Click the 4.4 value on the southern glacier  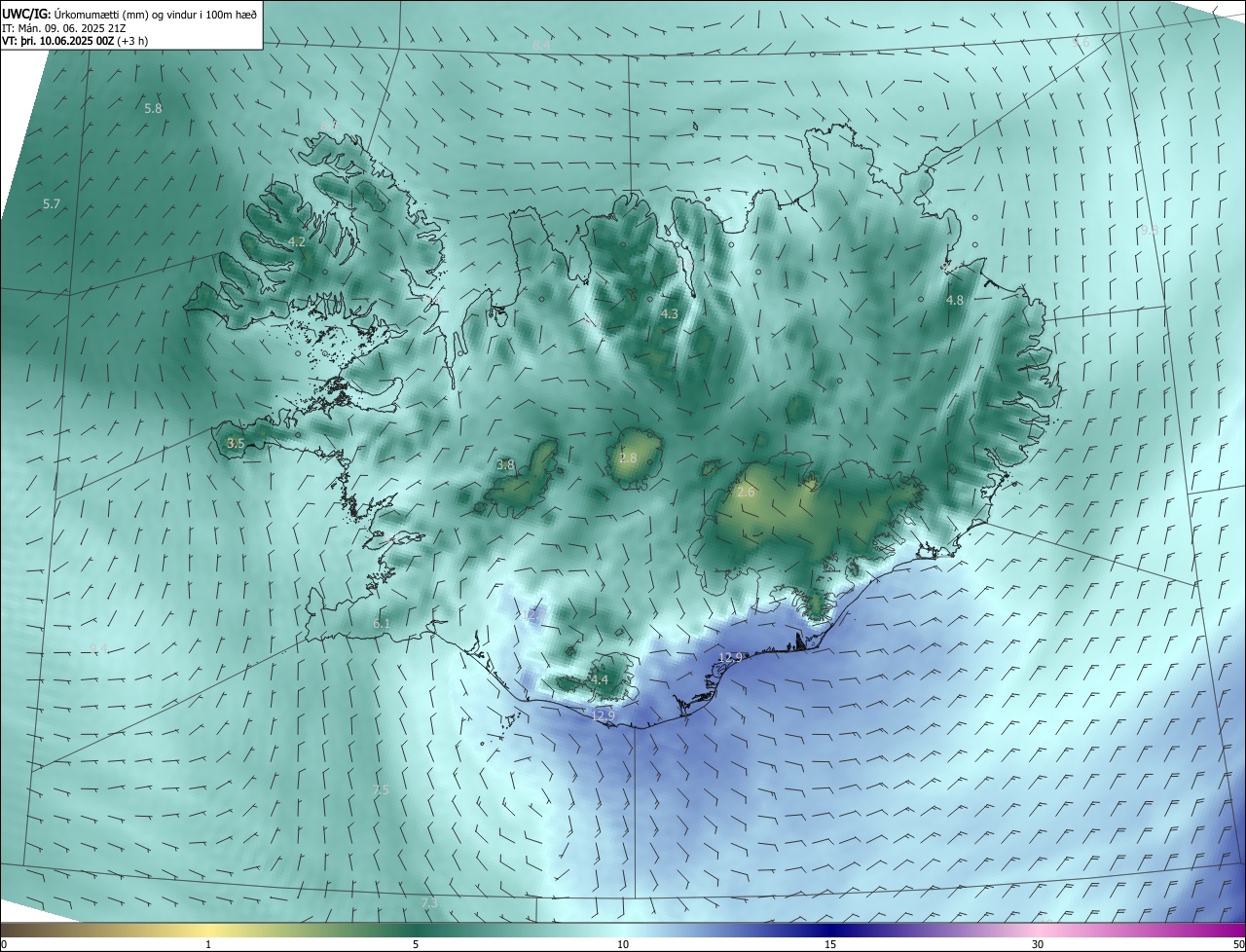pos(600,680)
